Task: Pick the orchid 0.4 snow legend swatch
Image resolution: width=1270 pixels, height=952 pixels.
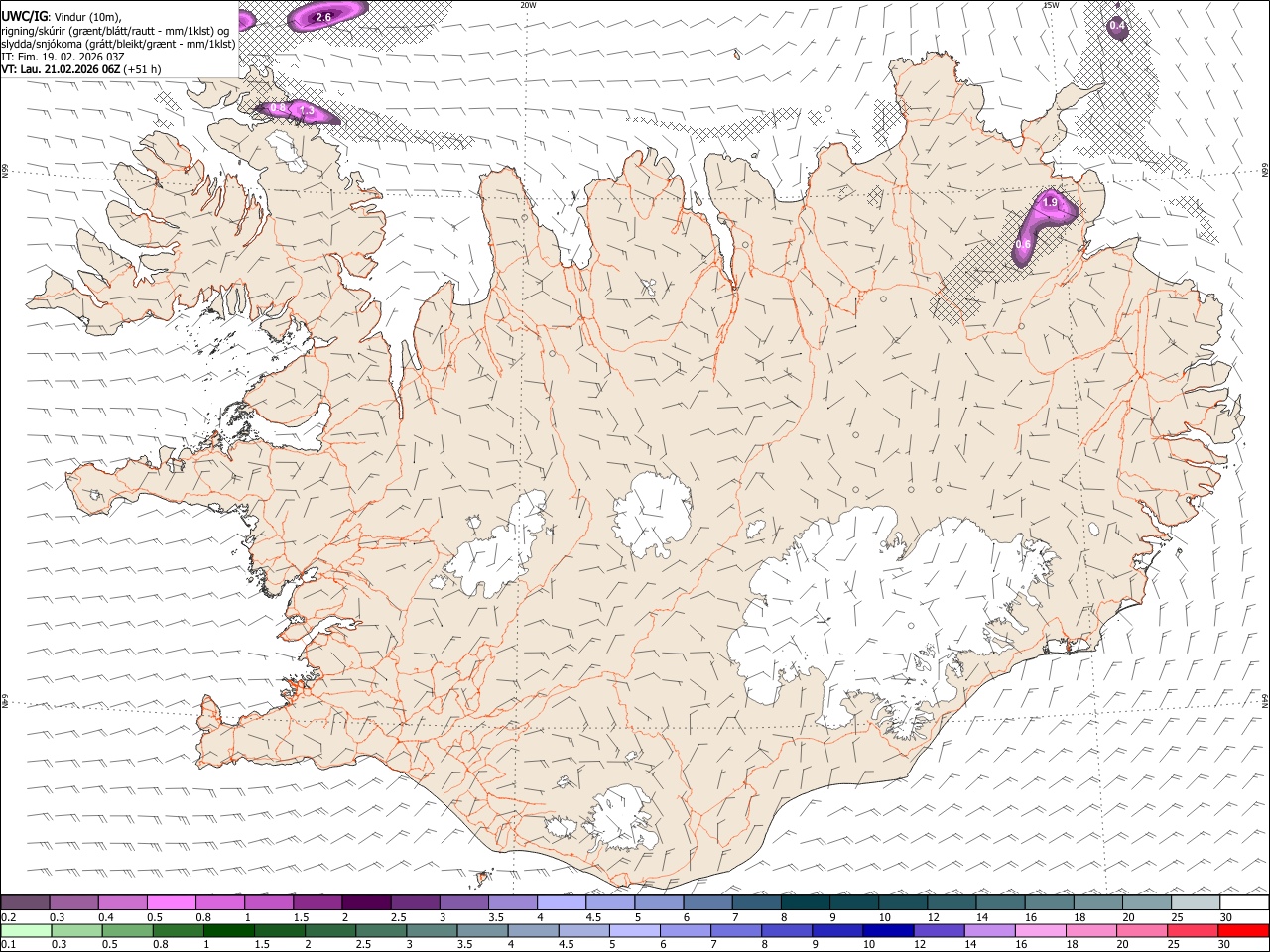Action: point(122,903)
